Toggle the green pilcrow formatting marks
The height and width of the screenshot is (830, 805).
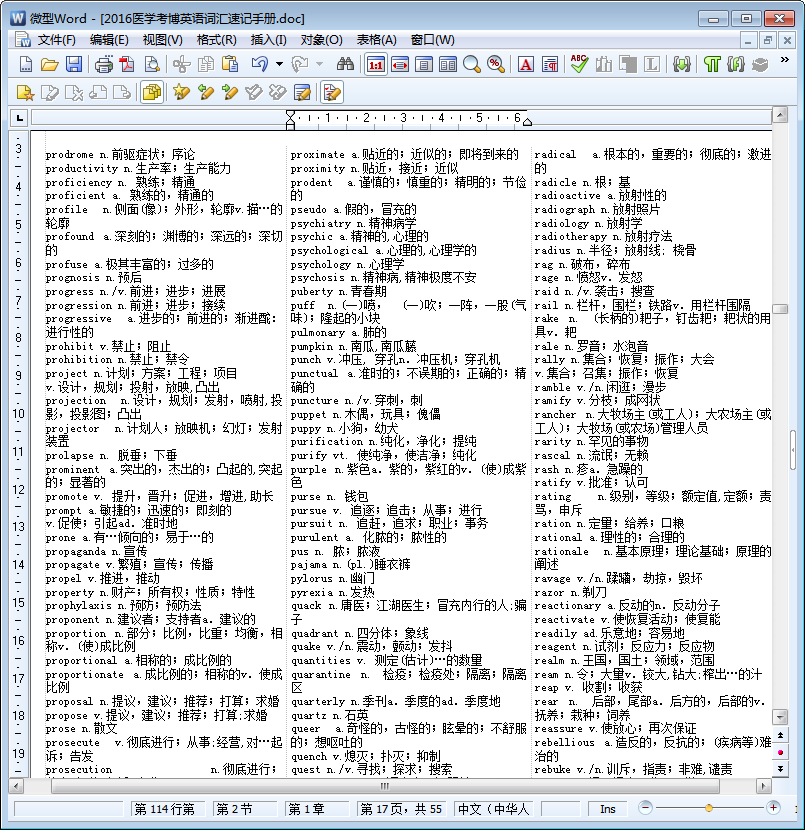coord(712,65)
